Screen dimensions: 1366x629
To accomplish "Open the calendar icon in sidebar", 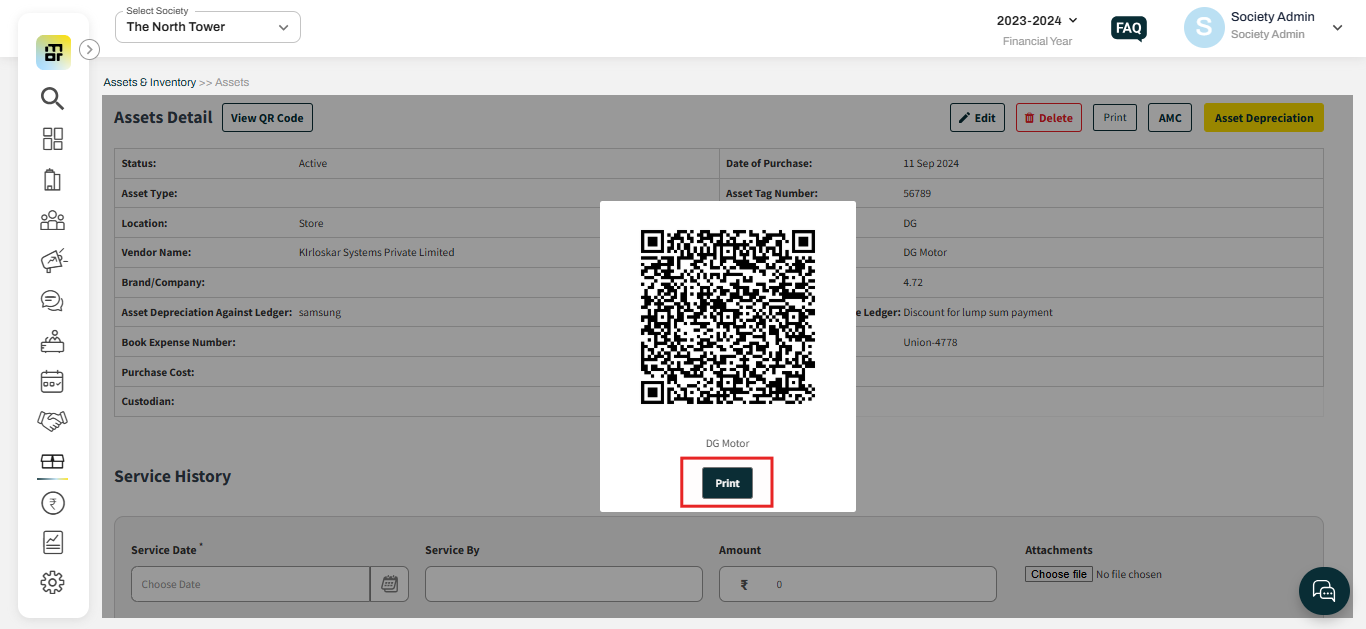I will (x=52, y=381).
